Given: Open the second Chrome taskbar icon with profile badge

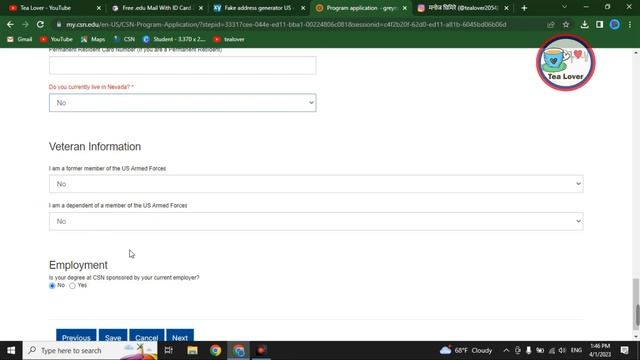Looking at the screenshot, I should [x=239, y=350].
